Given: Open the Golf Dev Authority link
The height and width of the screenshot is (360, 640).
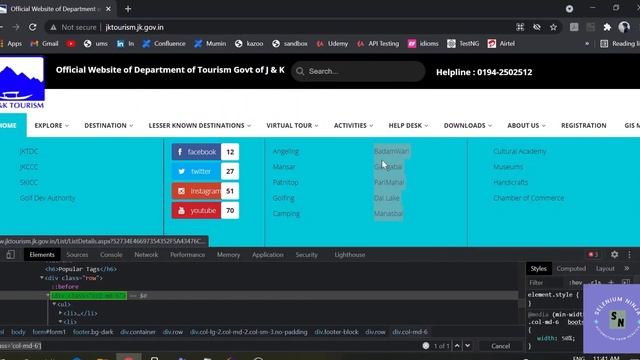Looking at the screenshot, I should [x=48, y=198].
